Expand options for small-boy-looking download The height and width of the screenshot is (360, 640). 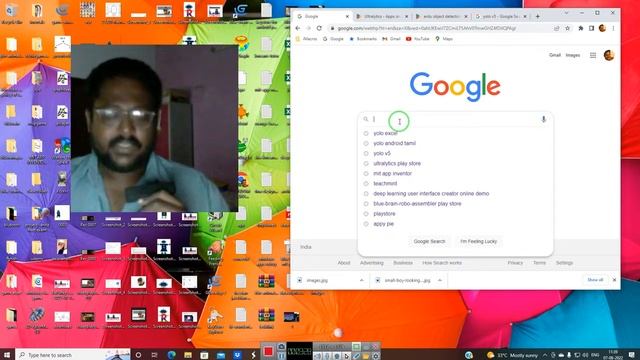[x=440, y=280]
